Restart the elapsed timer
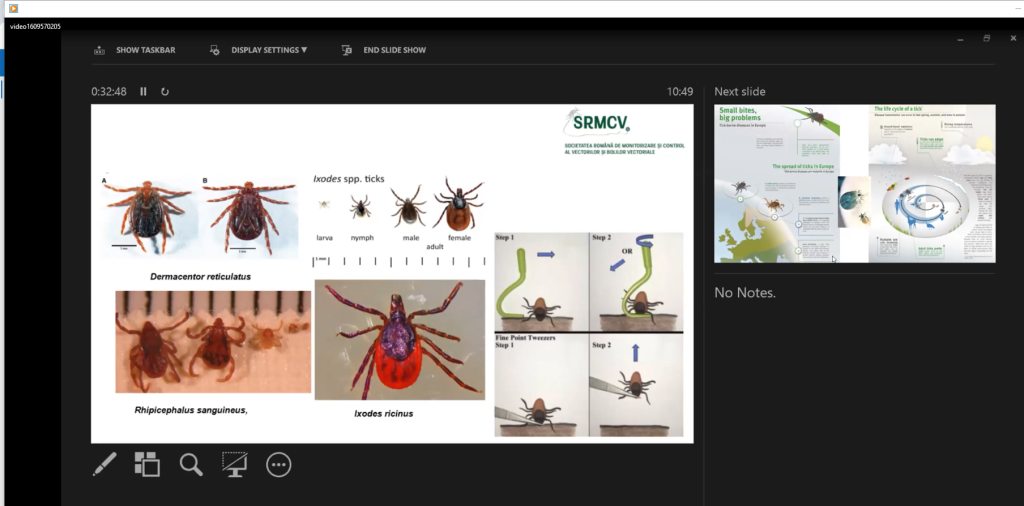 (x=165, y=92)
